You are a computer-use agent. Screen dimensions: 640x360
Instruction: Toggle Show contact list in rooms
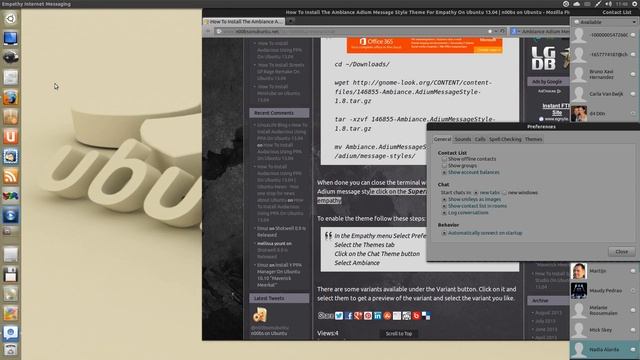444,206
